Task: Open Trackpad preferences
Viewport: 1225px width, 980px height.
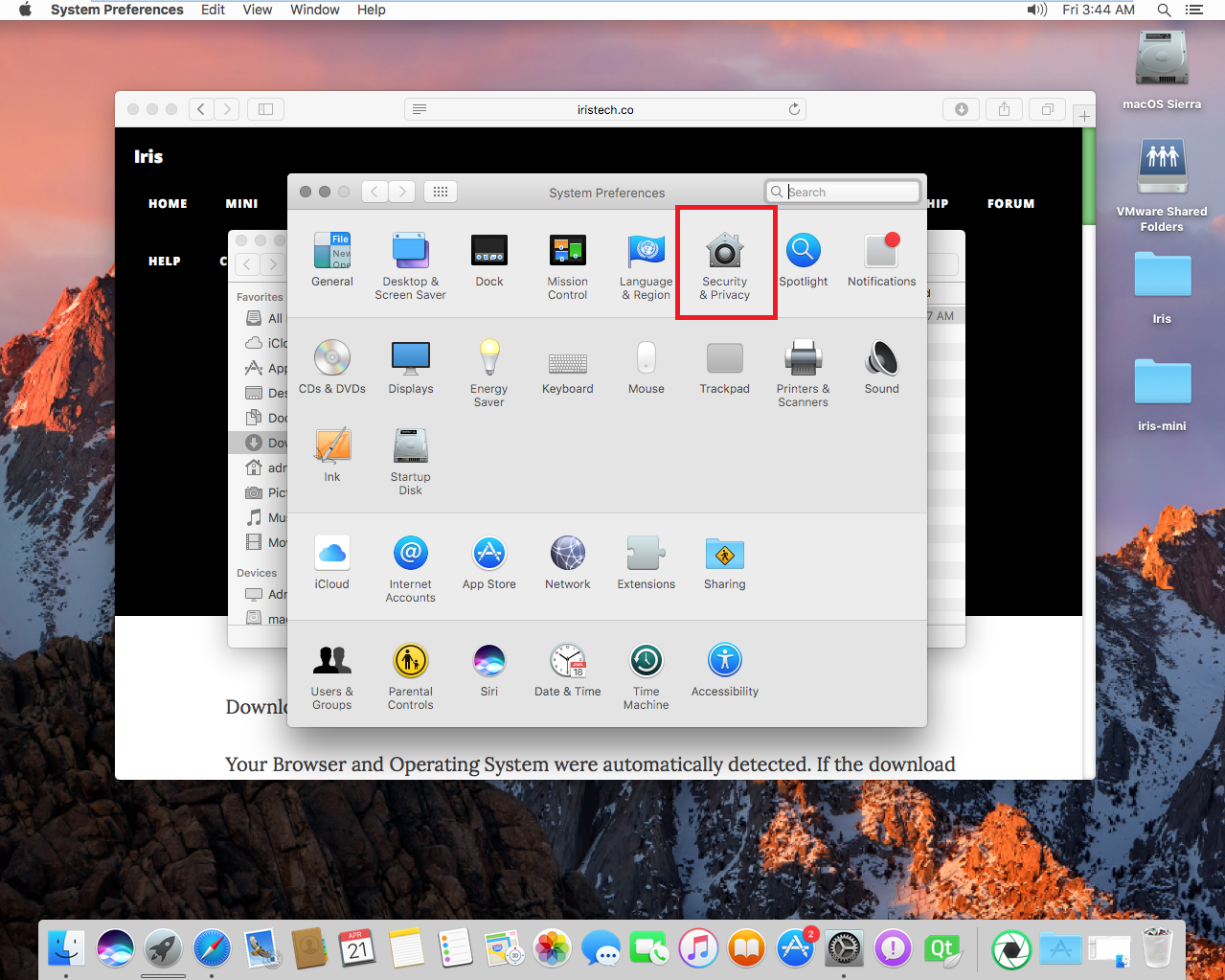Action: click(x=725, y=367)
